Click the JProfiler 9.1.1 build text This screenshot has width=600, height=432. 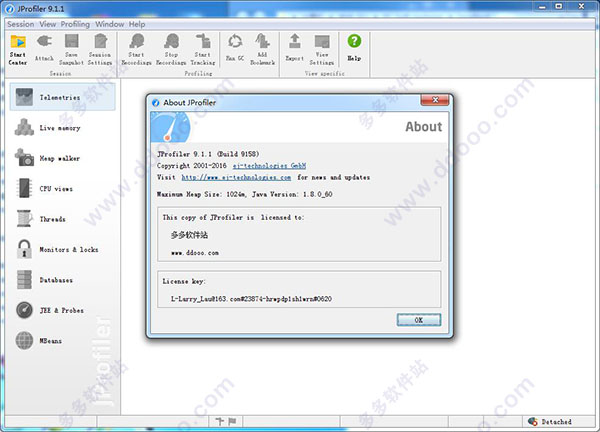tap(208, 154)
